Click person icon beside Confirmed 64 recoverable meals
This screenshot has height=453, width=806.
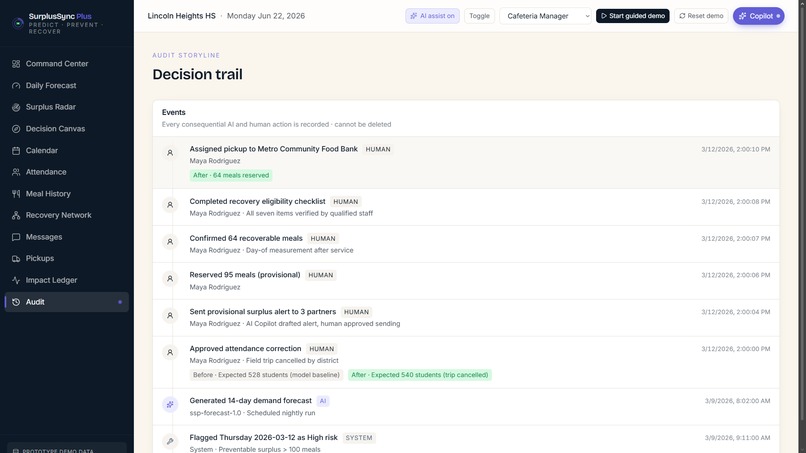170,242
